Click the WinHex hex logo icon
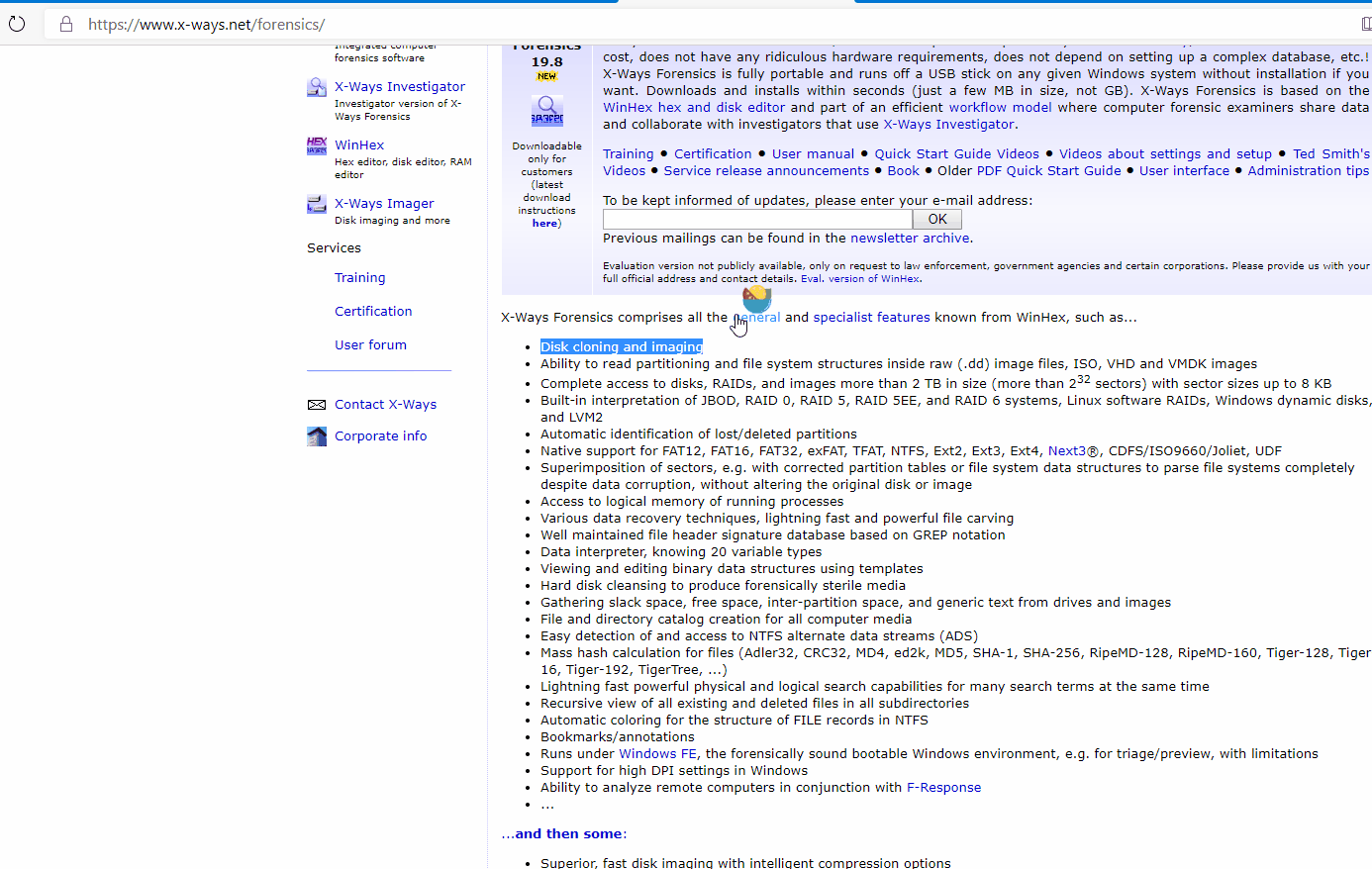Viewport: 1372px width, 869px height. pyautogui.click(x=317, y=145)
